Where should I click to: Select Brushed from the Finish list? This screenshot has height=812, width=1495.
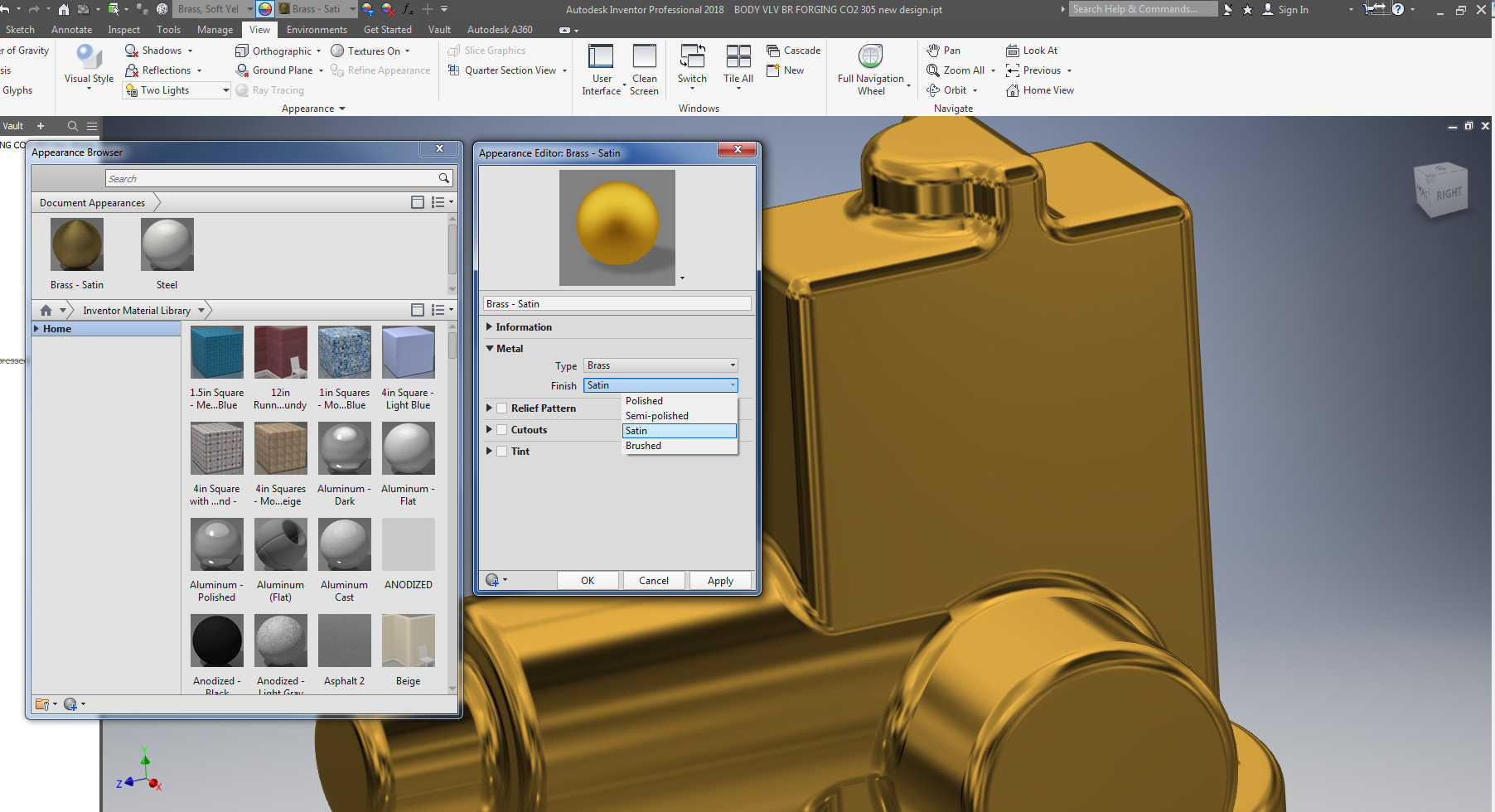click(x=644, y=445)
